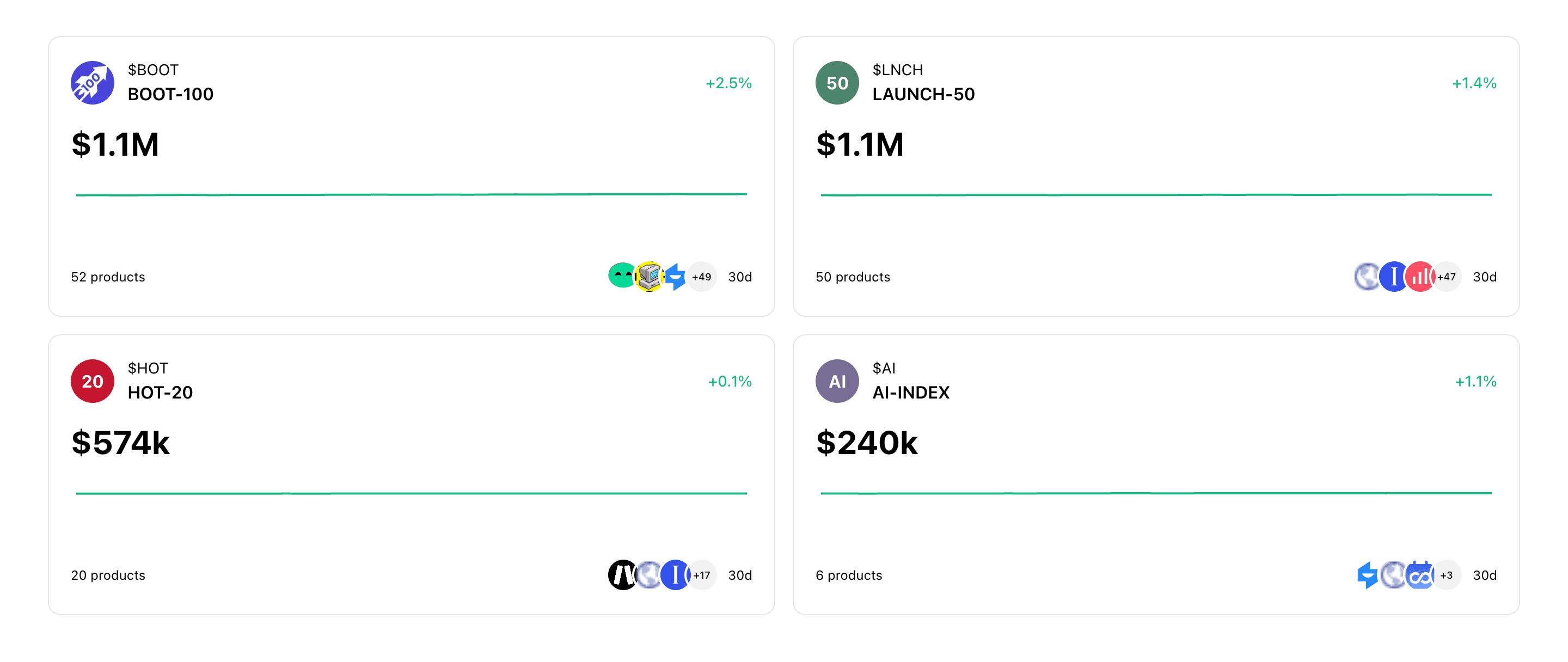Click the HOT-20 sparkline chart
The width and height of the screenshot is (1568, 662).
pos(411,493)
